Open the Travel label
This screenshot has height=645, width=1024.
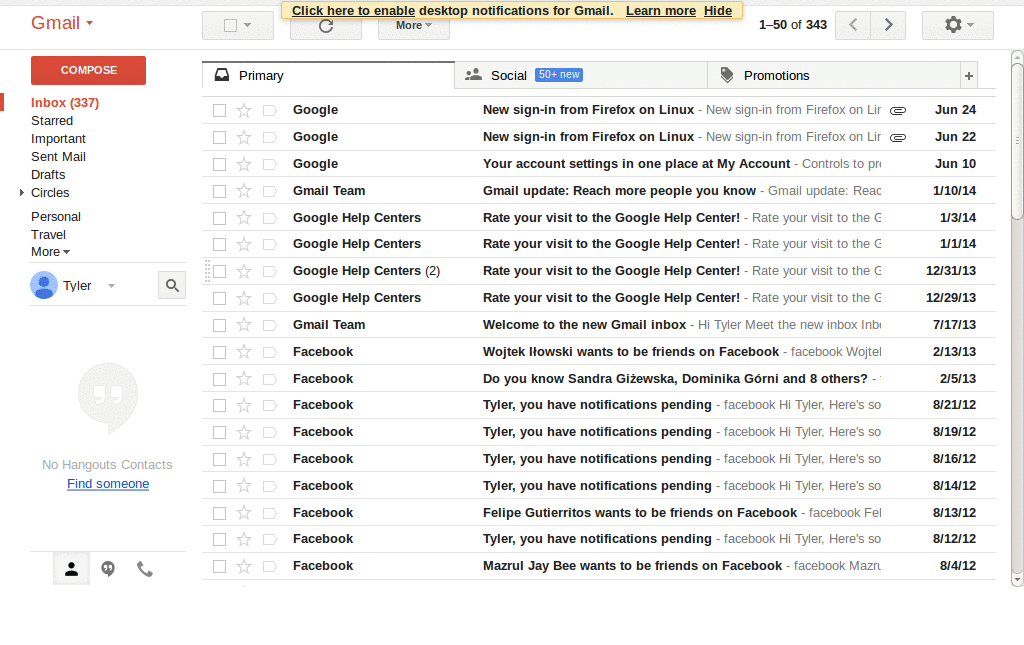point(48,235)
